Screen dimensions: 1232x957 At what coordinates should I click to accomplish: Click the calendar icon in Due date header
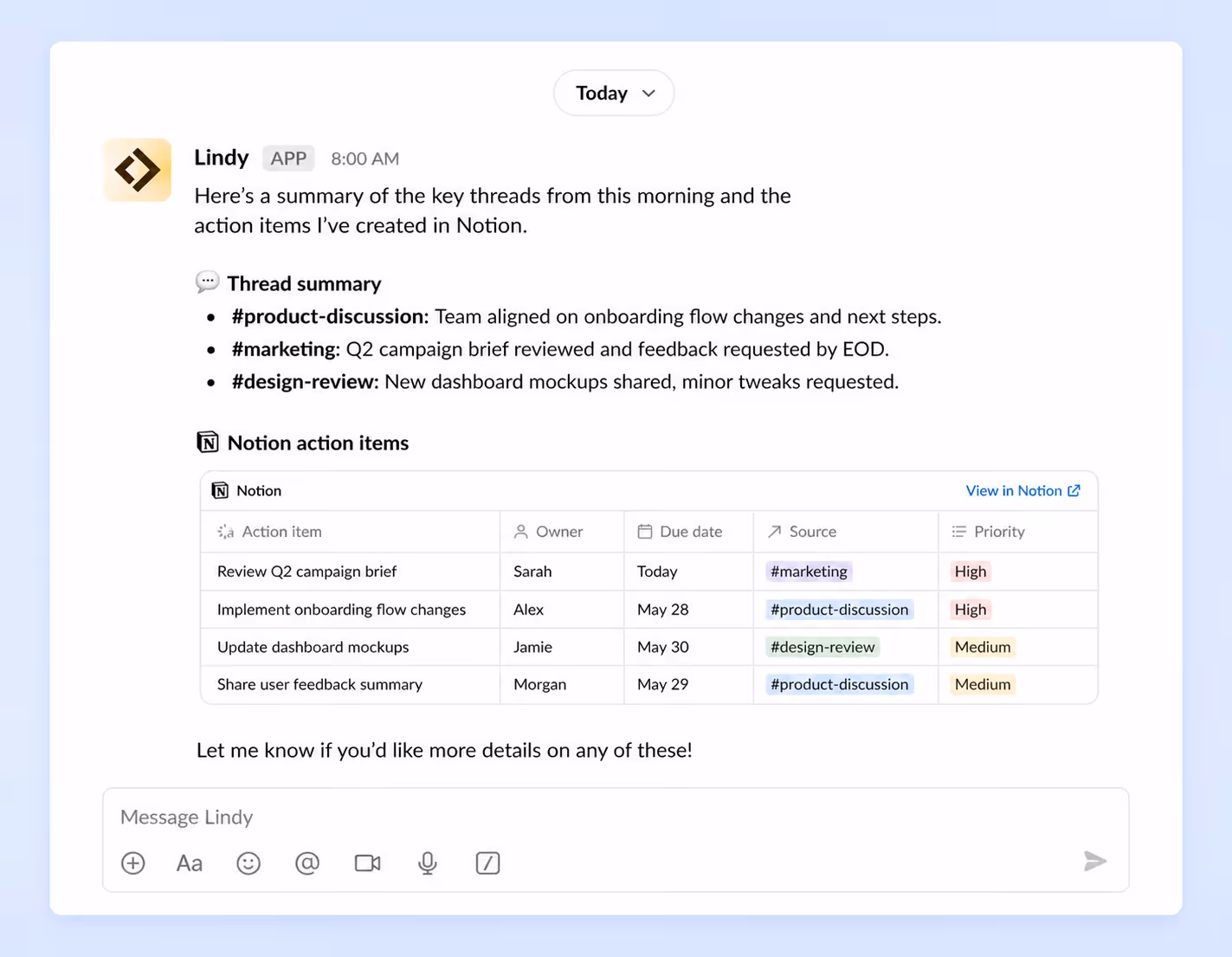645,532
